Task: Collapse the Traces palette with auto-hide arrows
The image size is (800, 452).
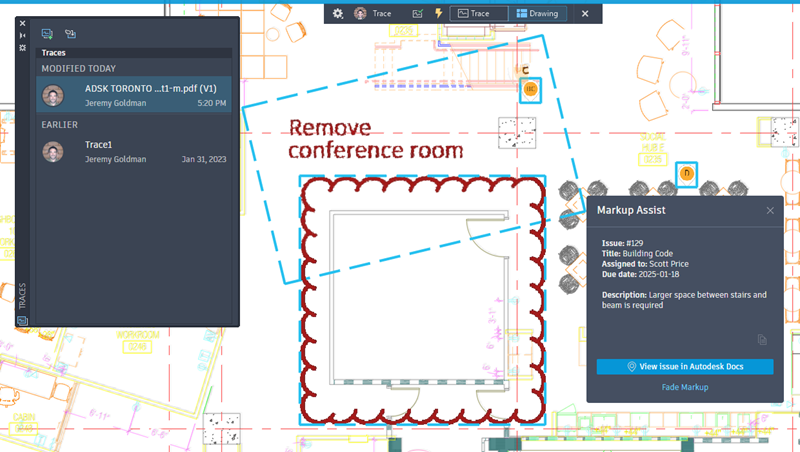Action: click(22, 35)
